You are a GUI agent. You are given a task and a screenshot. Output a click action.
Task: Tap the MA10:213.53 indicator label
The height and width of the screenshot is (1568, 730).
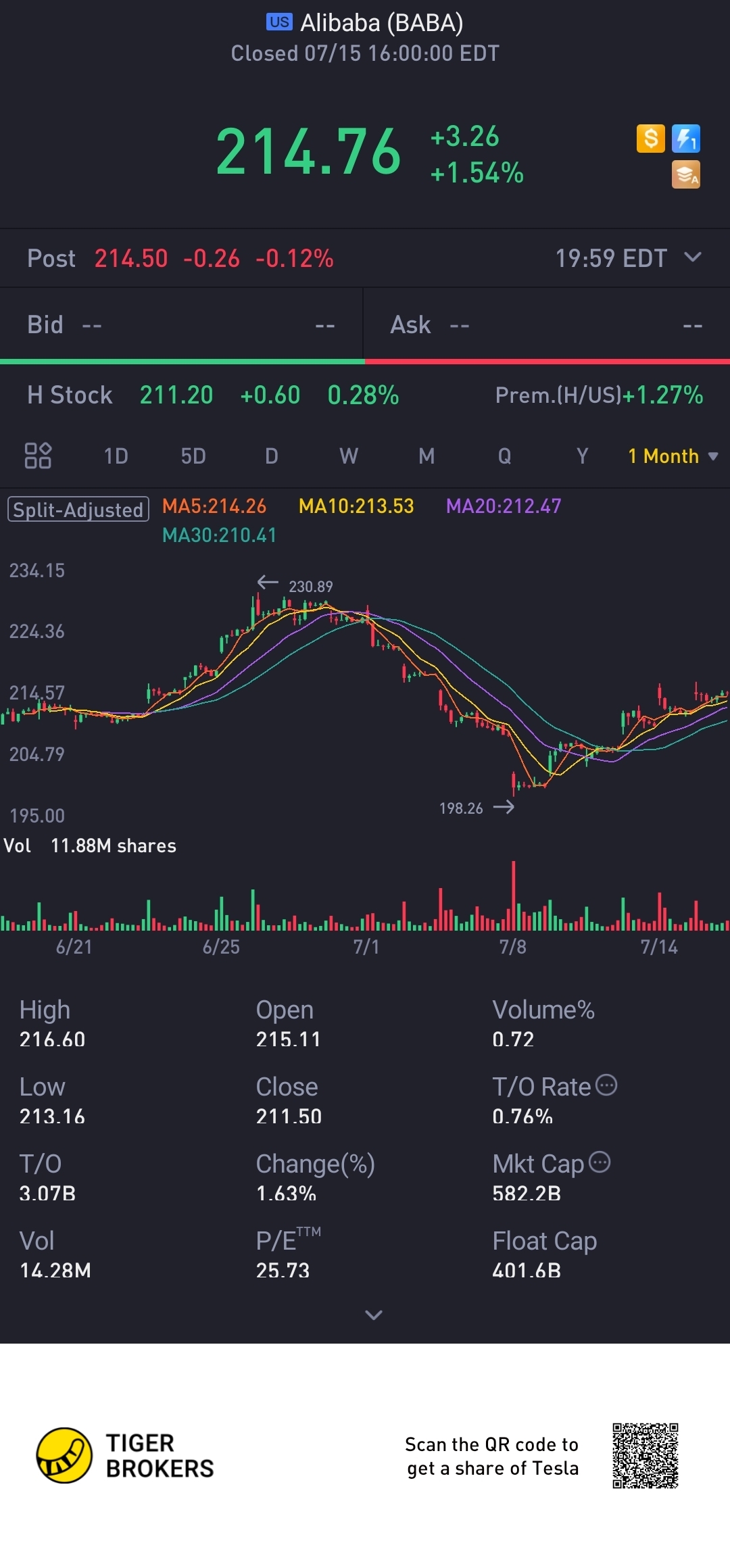pyautogui.click(x=356, y=506)
